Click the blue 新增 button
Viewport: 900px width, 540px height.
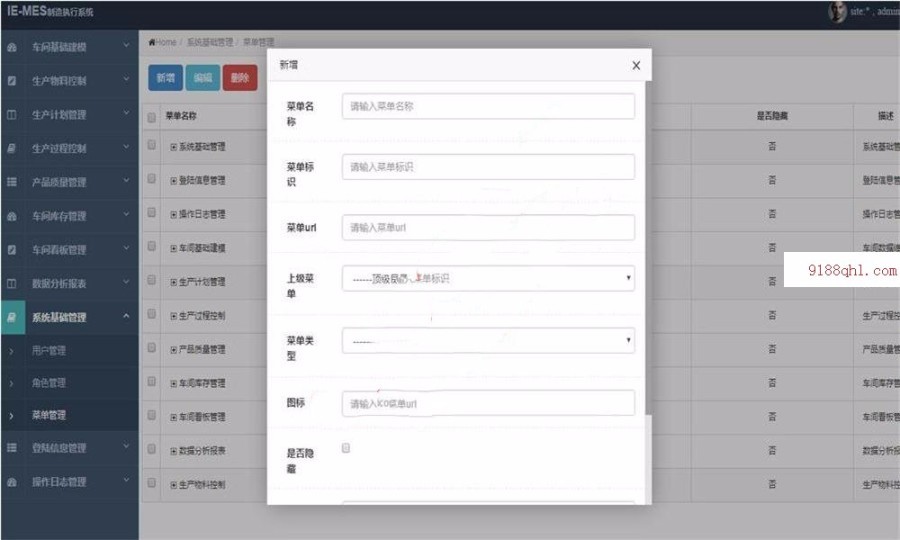pos(165,77)
